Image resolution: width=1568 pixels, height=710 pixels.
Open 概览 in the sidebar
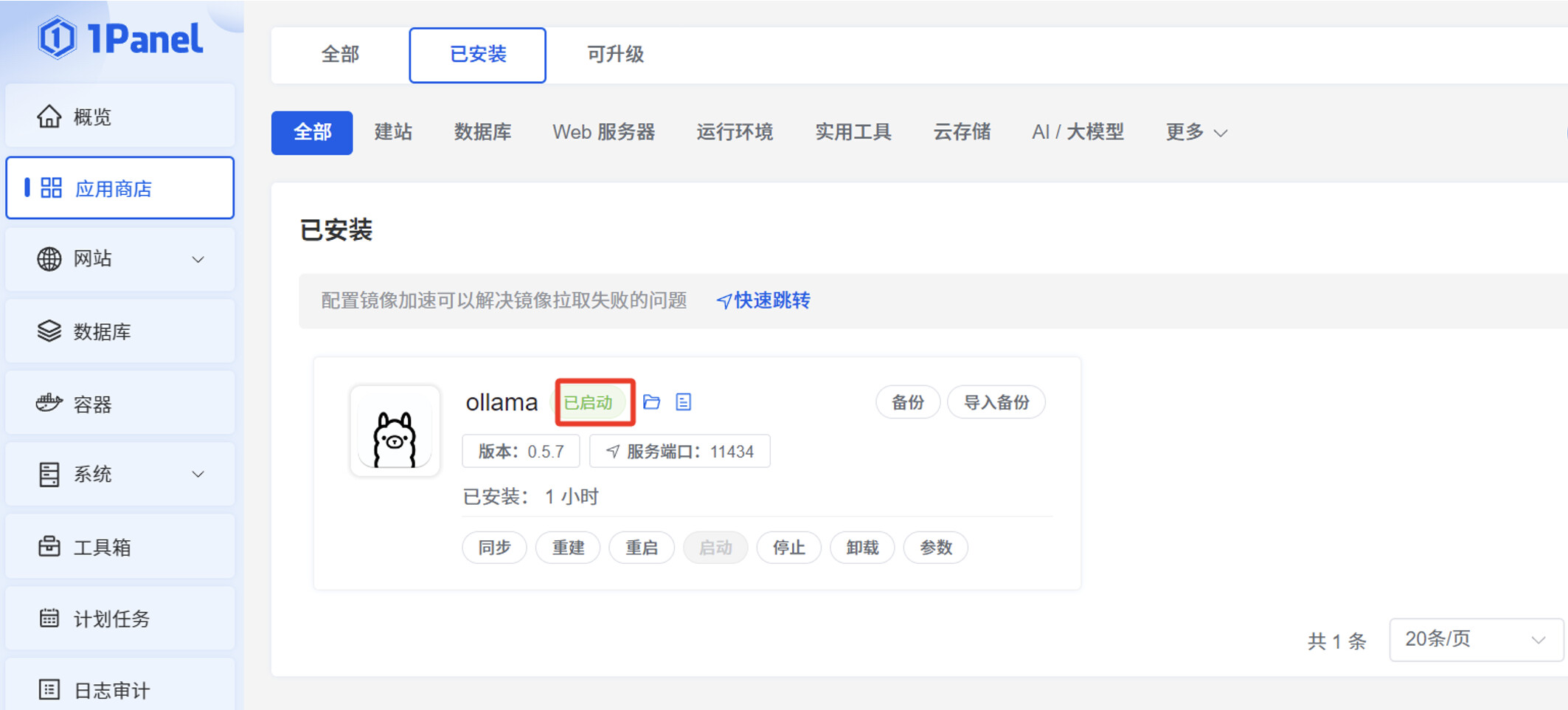(120, 116)
